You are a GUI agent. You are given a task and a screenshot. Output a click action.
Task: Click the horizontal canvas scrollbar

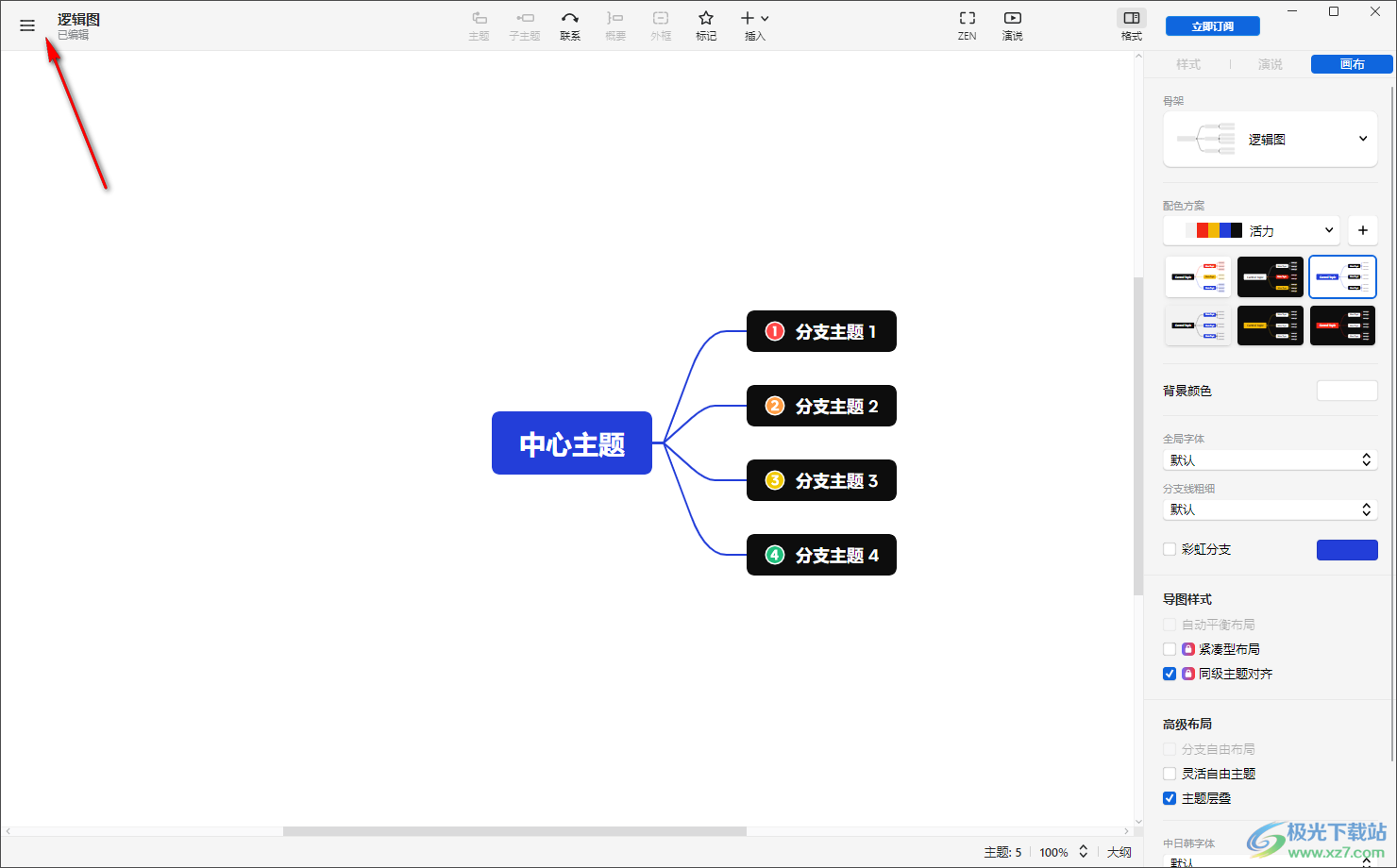coord(514,831)
